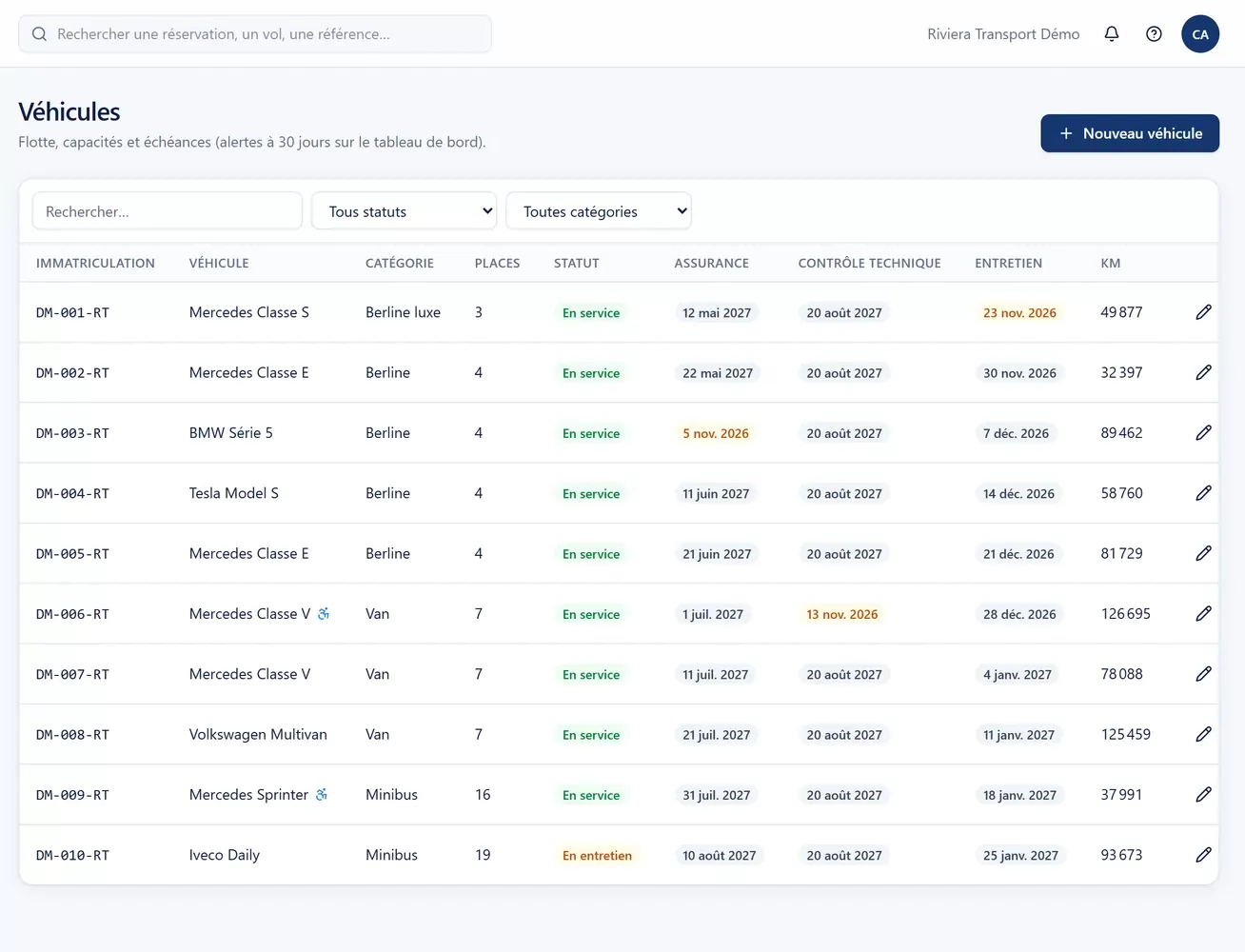This screenshot has width=1245, height=952.
Task: Click the Berline luxe category cell
Action: tap(403, 312)
